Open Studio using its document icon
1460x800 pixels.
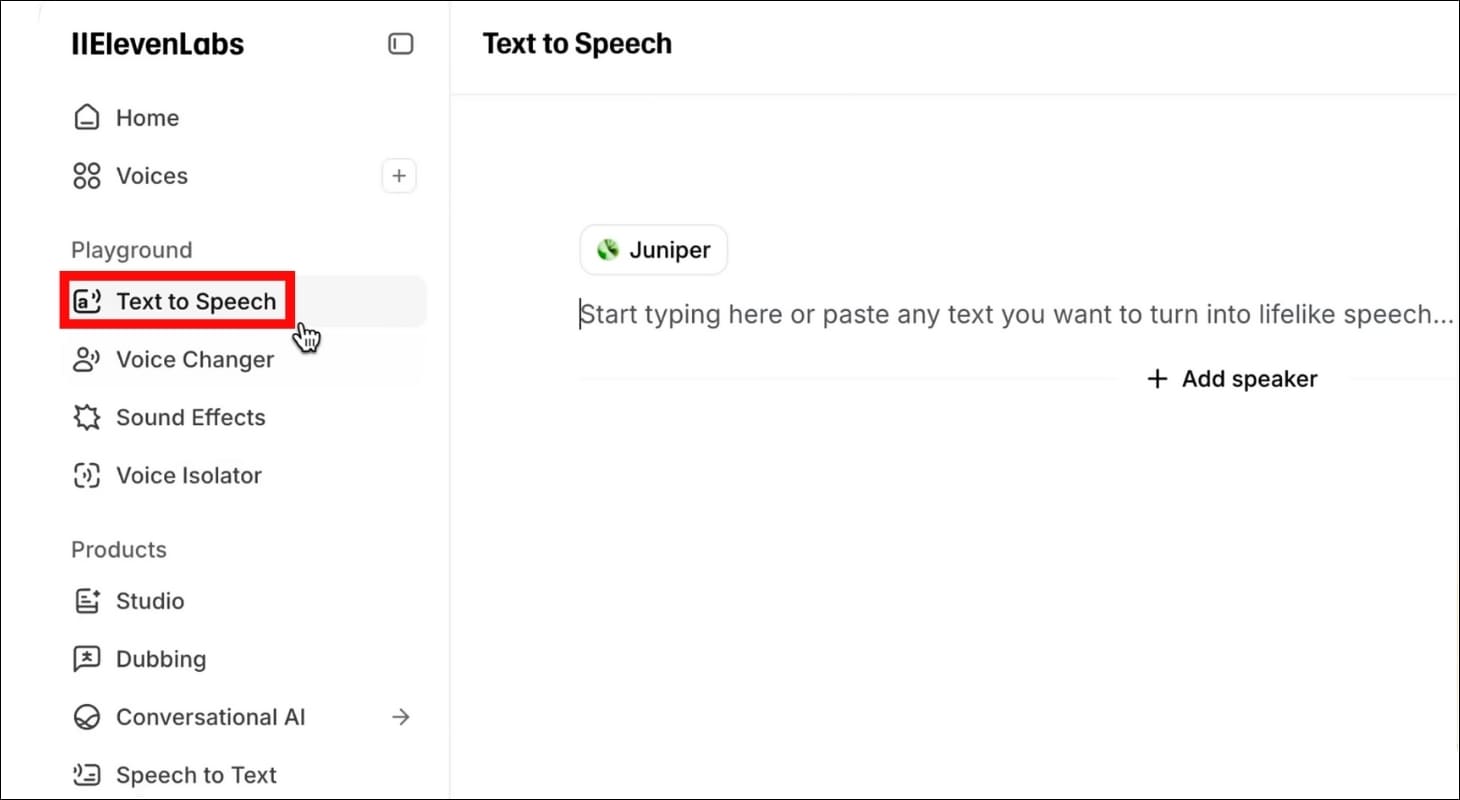(x=88, y=600)
